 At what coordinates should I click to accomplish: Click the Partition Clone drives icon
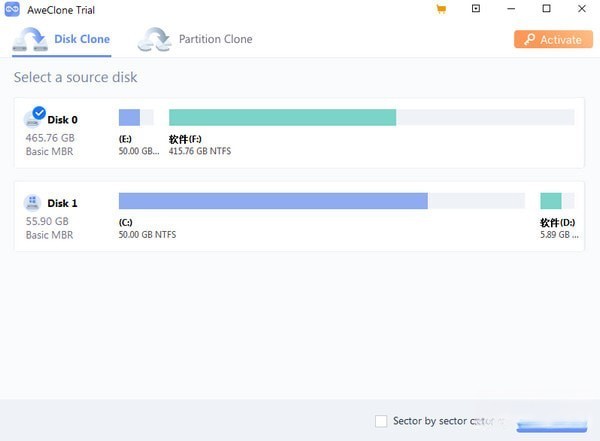155,39
